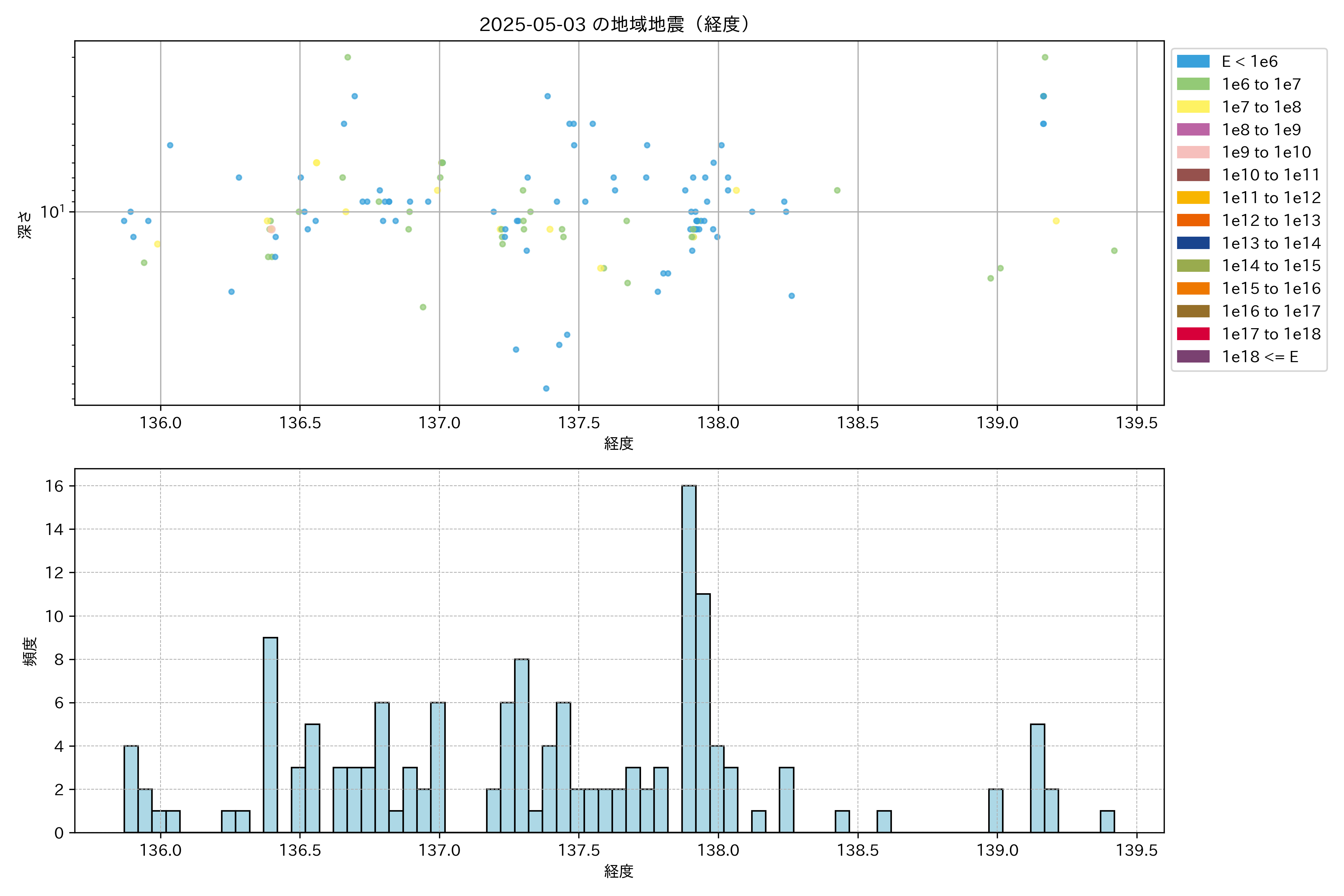This screenshot has height=896, width=1344.
Task: Click the yellow 1e7 to 1e8 swatch
Action: tap(1192, 107)
